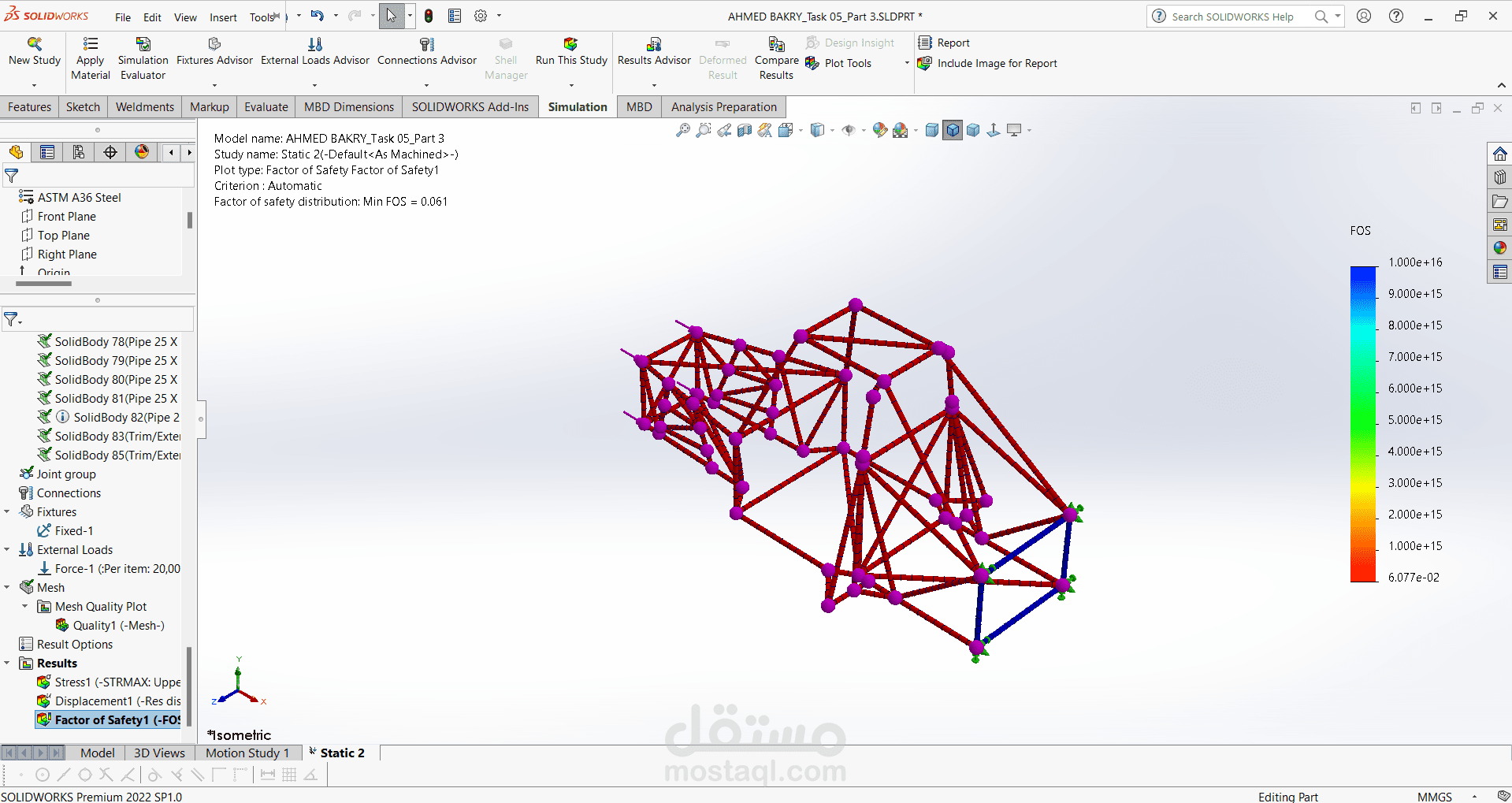
Task: Click the Zoom to Fit icon
Action: pos(683,130)
